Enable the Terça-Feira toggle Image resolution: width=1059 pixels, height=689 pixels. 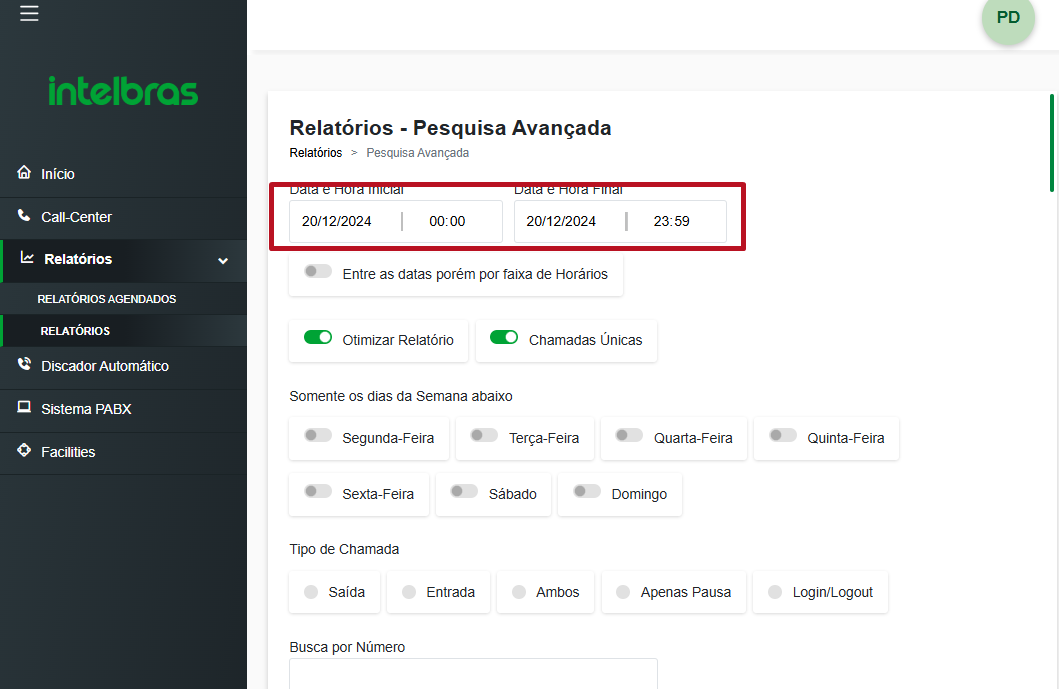coord(484,435)
